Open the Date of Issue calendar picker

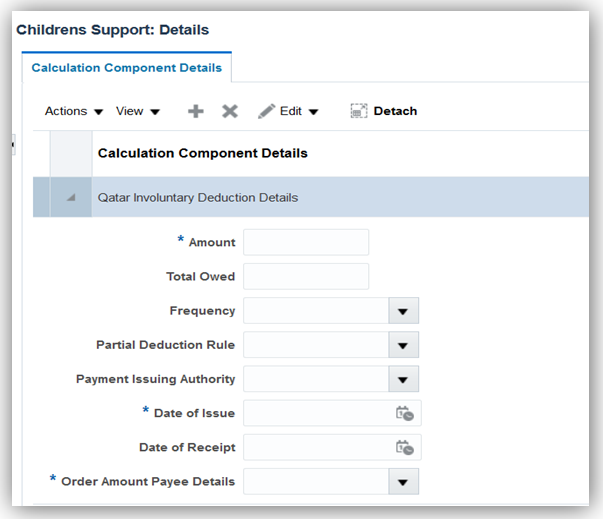(x=405, y=413)
